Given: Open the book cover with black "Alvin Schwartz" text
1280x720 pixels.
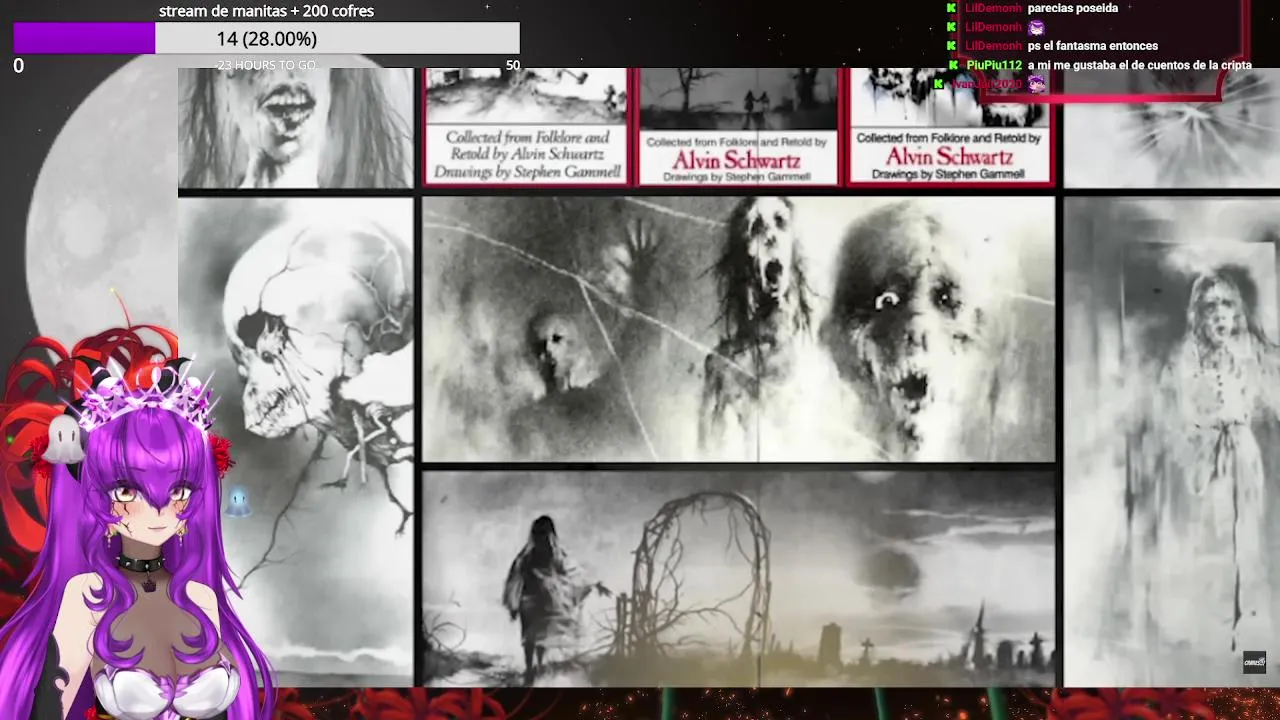Looking at the screenshot, I should tap(526, 127).
